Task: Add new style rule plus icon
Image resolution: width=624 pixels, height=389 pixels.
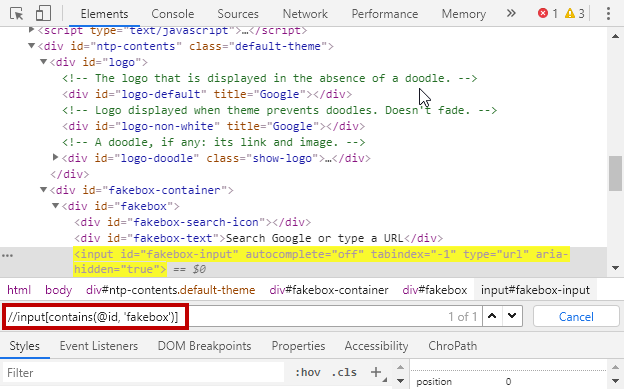Action: pos(376,372)
